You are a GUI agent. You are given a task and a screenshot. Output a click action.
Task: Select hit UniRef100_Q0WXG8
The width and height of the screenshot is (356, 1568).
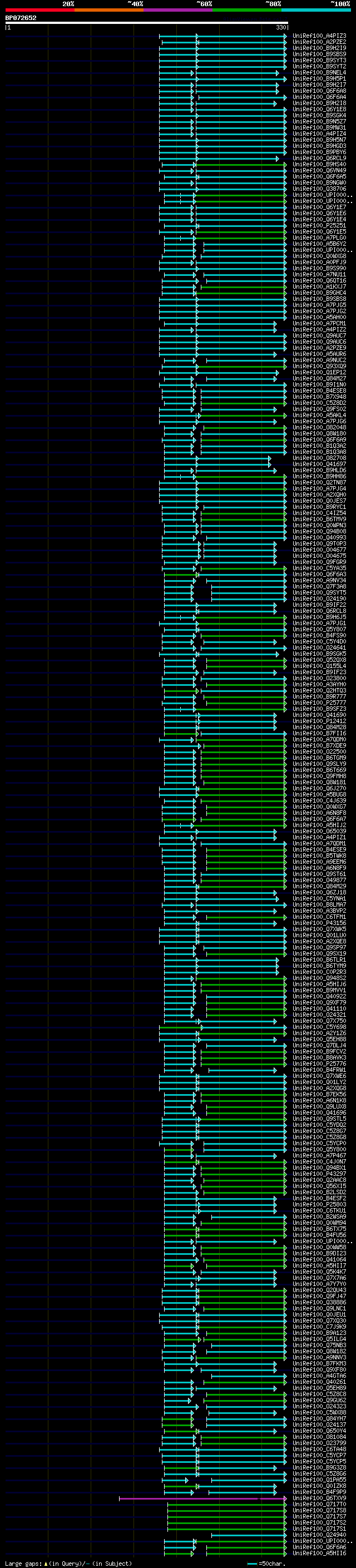(x=319, y=256)
